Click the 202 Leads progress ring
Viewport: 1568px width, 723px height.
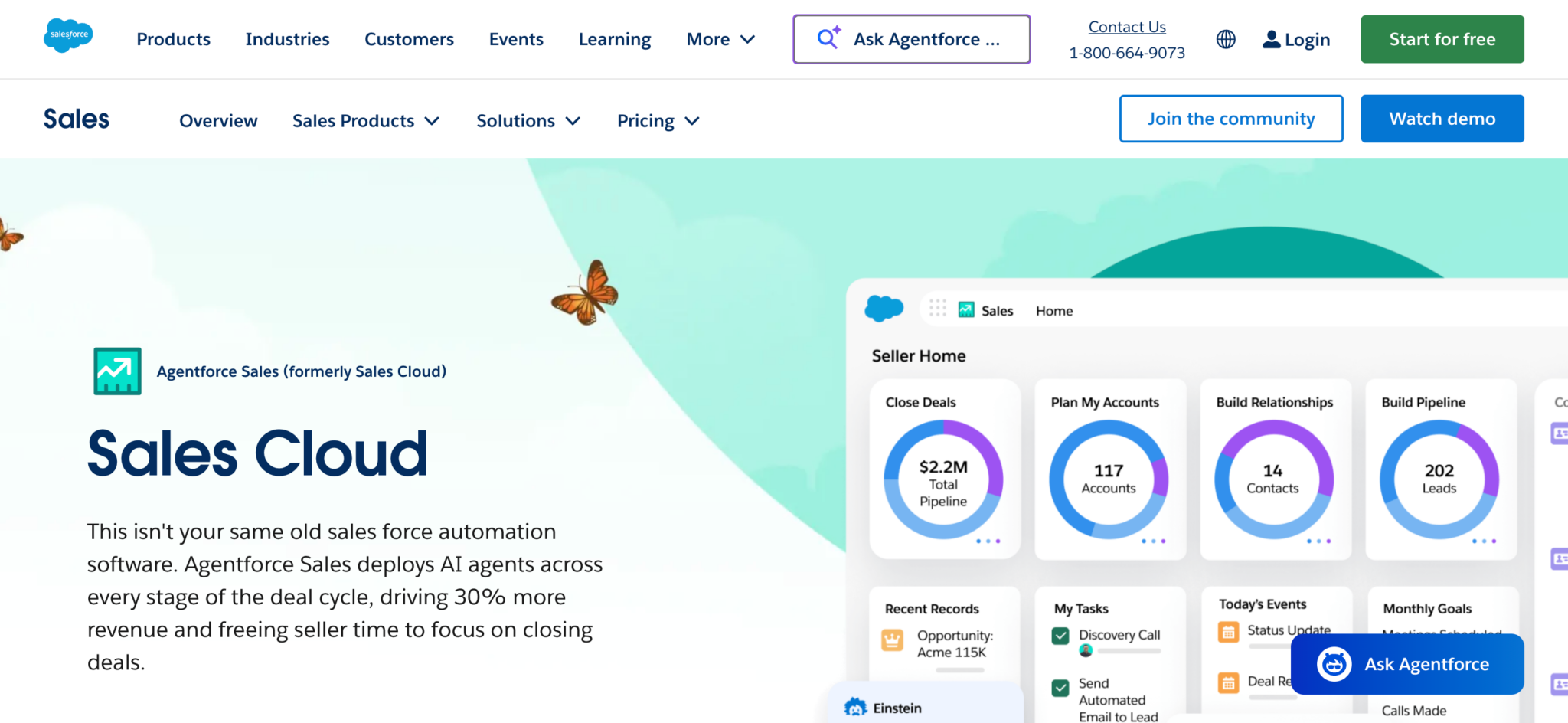click(1439, 479)
